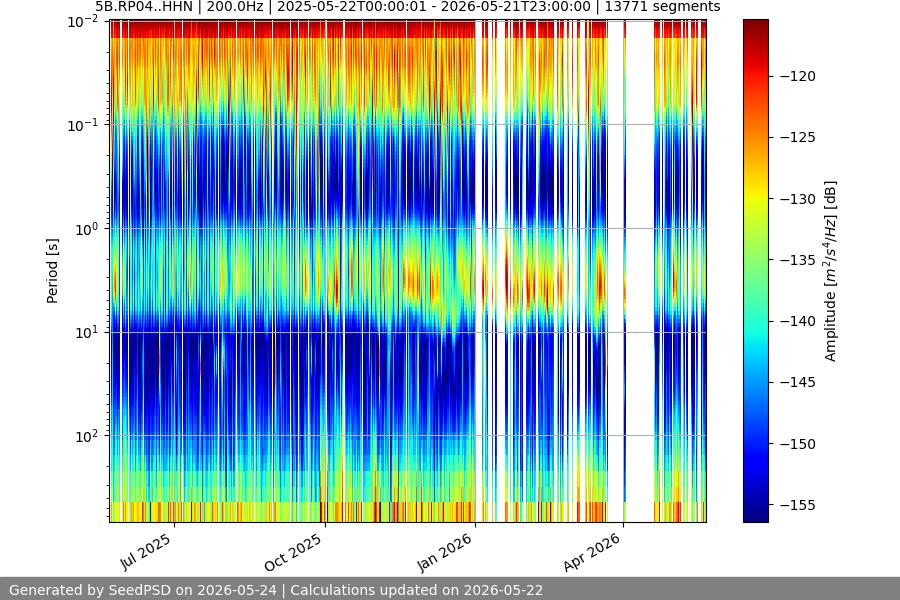
Task: Click the −145 colorbar tick label
Action: [x=798, y=382]
